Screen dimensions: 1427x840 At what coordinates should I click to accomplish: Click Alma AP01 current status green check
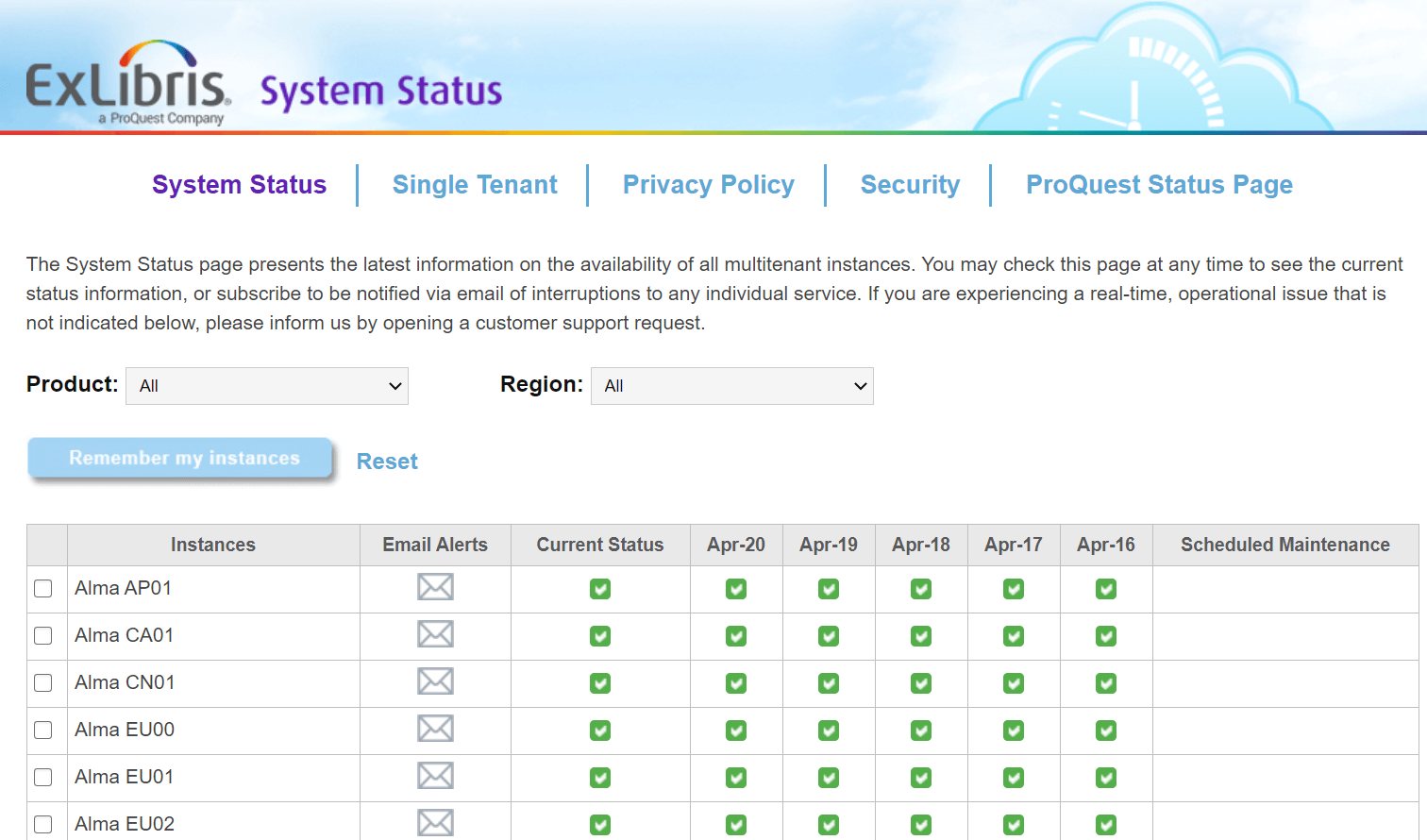pyautogui.click(x=600, y=589)
